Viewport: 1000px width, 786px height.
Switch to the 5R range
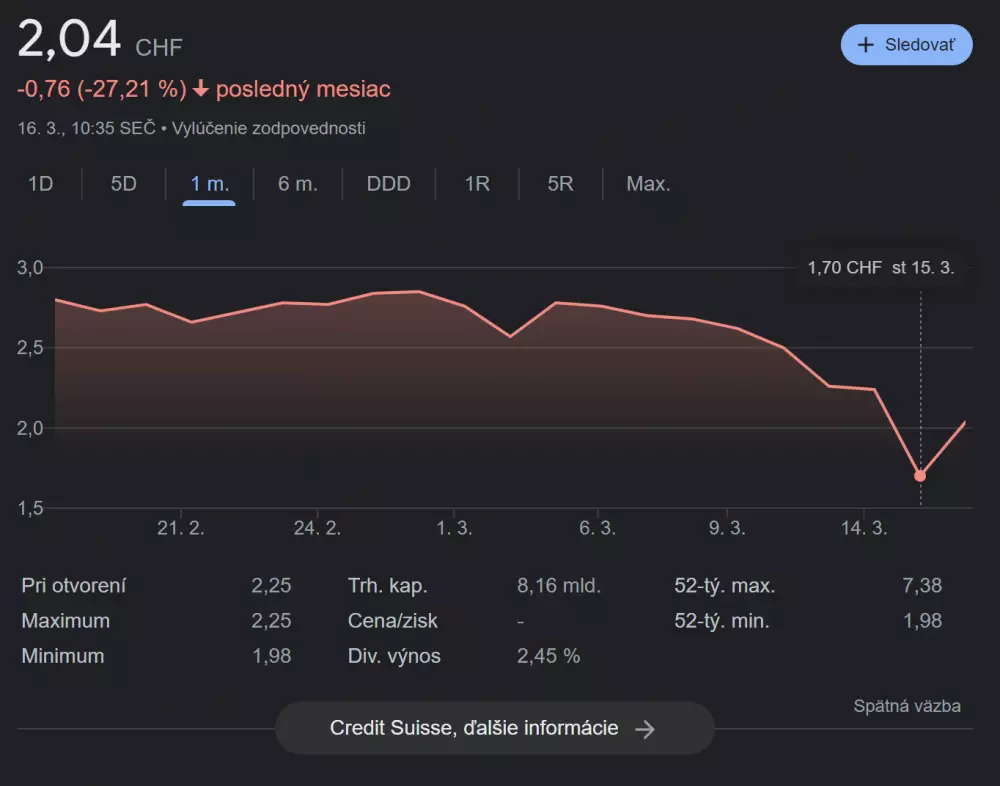pyautogui.click(x=558, y=184)
